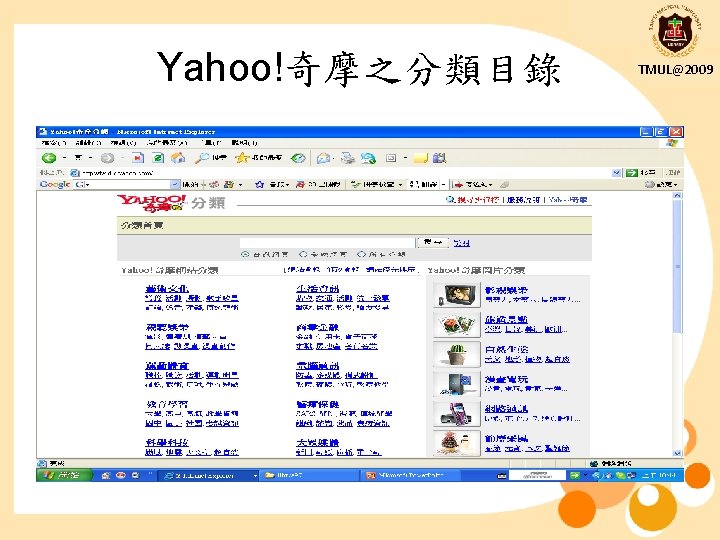This screenshot has height=540, width=720.
Task: Open the 大眾媒體 category link
Action: coord(317,442)
